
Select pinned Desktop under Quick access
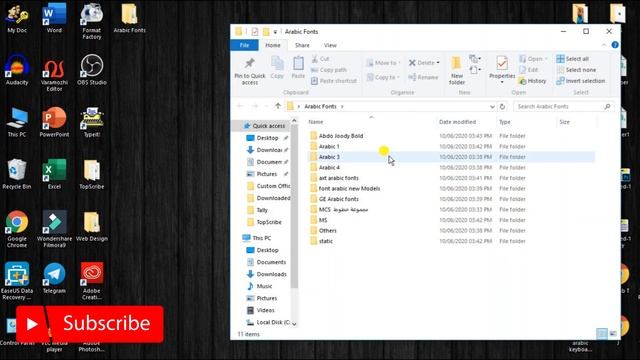(266, 138)
